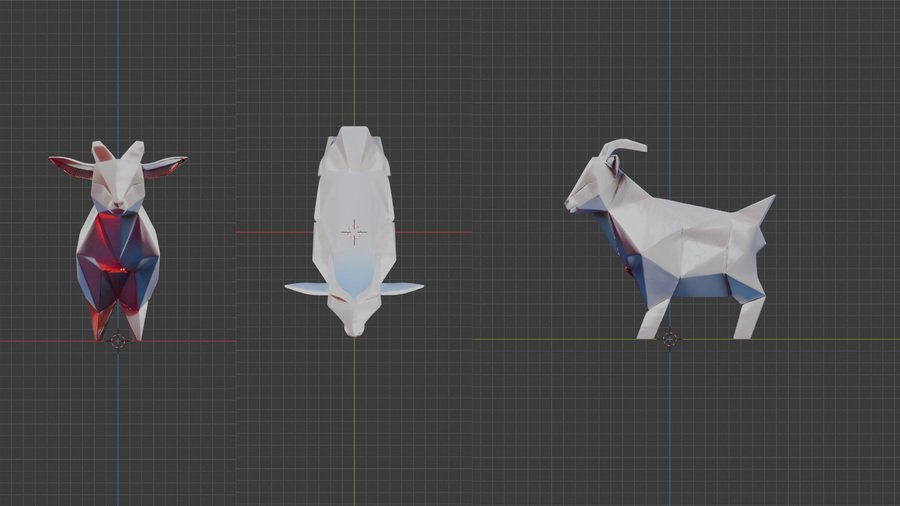This screenshot has height=506, width=900.
Task: Click the goat's nose tip in top view
Action: coord(354,329)
